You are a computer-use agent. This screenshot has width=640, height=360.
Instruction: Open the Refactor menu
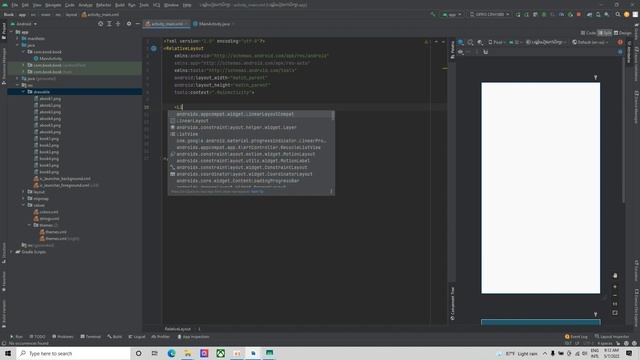pyautogui.click(x=103, y=5)
